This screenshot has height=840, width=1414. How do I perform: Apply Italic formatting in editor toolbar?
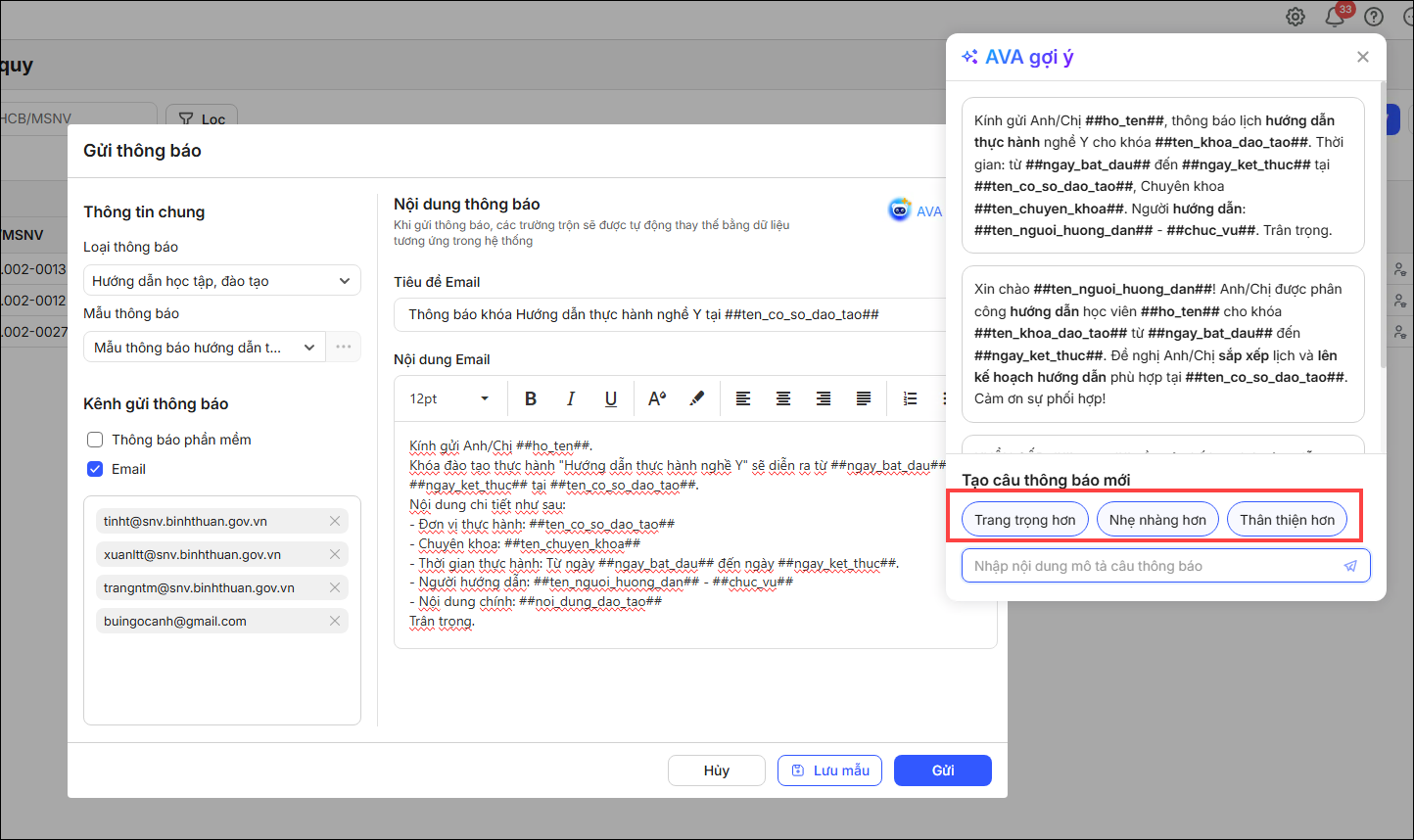[x=571, y=398]
